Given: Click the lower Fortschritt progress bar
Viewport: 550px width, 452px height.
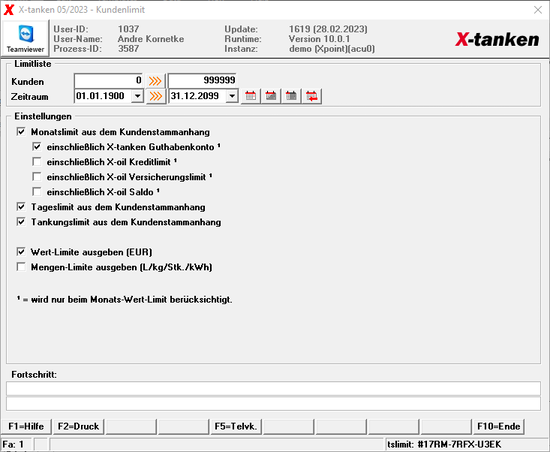Looking at the screenshot, I should pyautogui.click(x=273, y=404).
